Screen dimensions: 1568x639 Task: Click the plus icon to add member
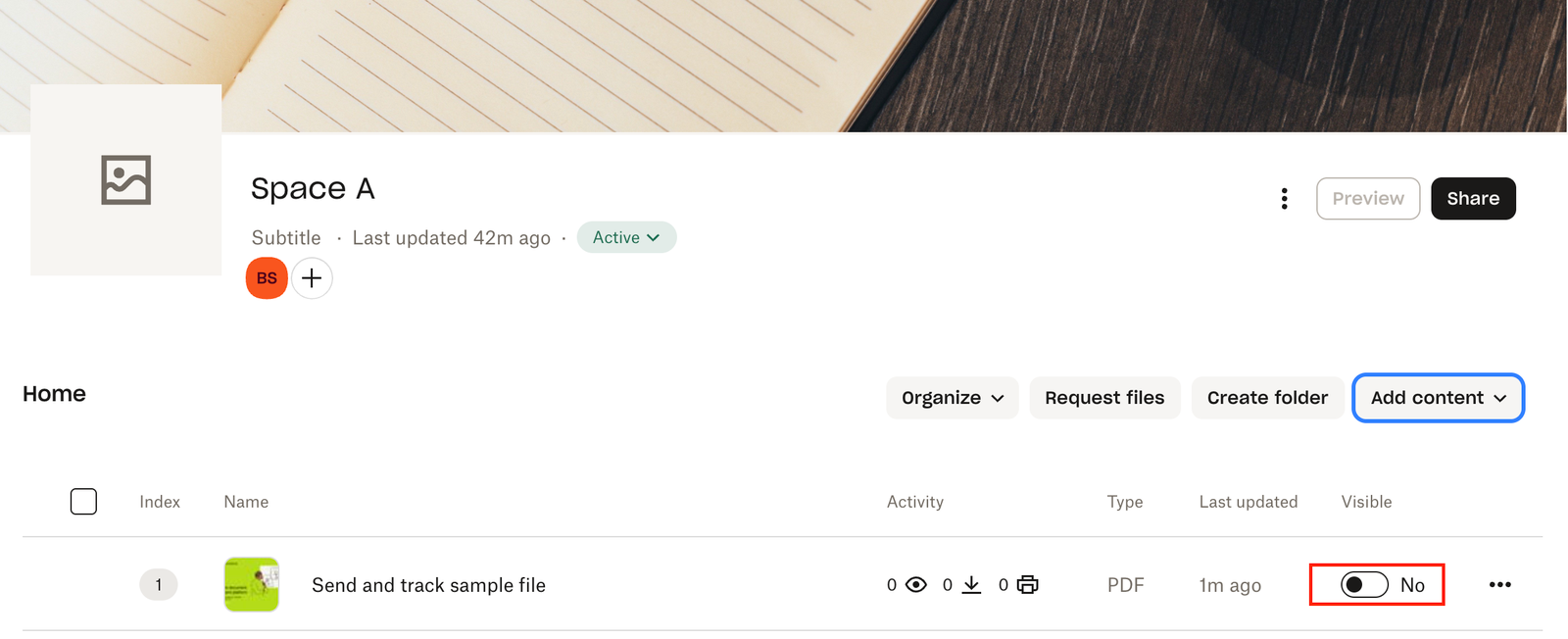[312, 278]
